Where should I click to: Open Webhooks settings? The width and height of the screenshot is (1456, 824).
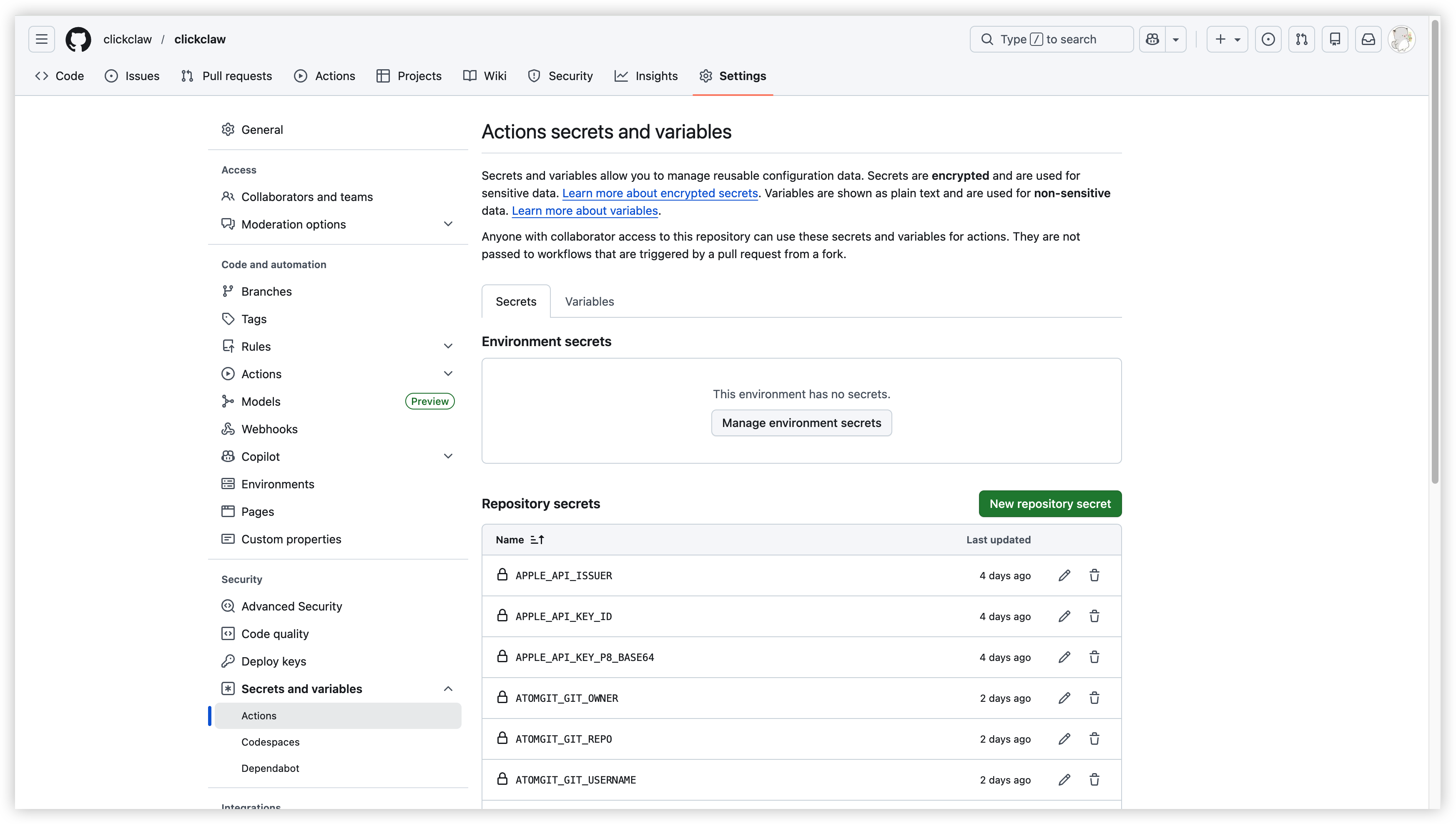point(338,429)
